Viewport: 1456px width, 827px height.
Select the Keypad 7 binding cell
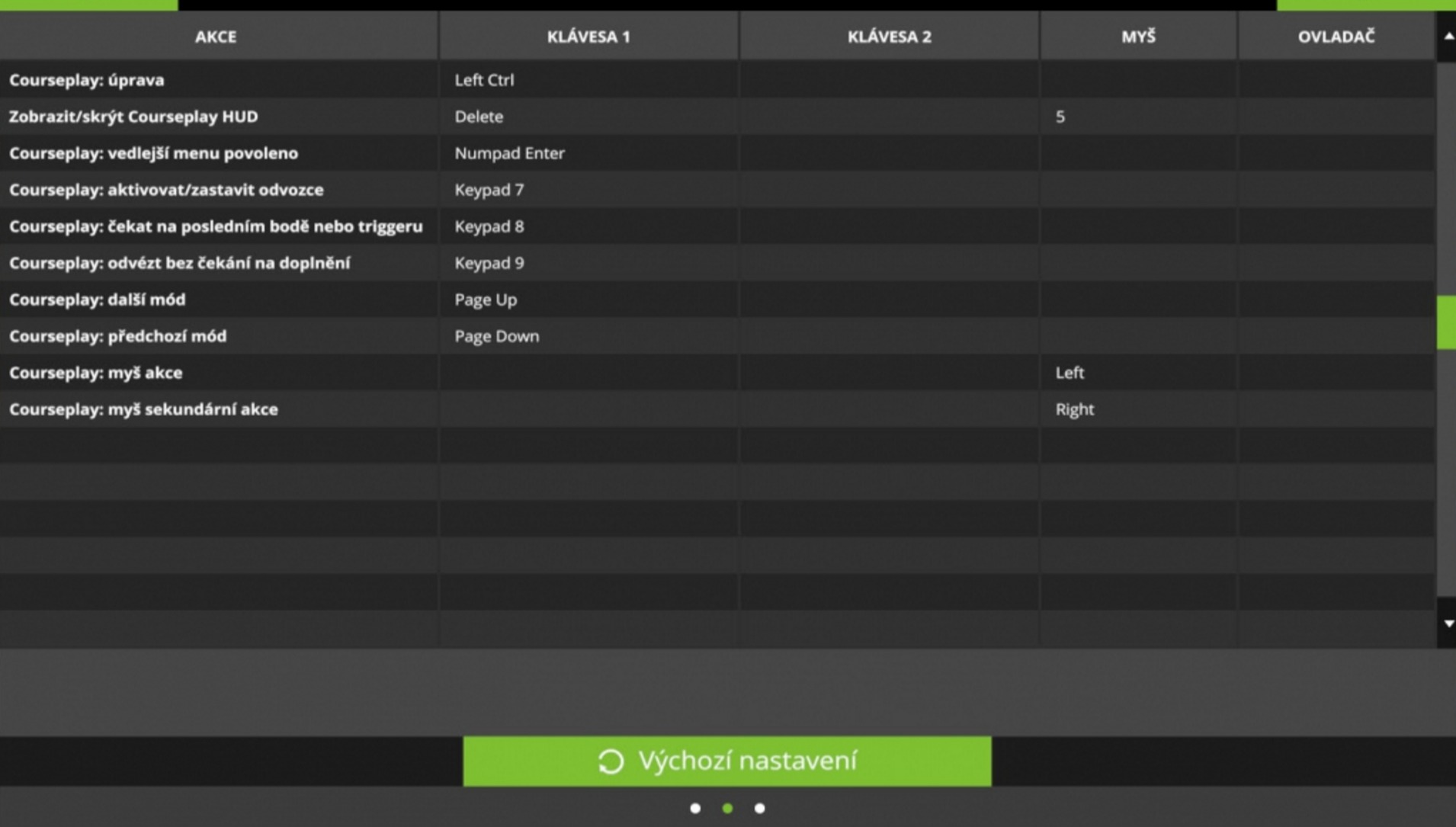coord(588,190)
